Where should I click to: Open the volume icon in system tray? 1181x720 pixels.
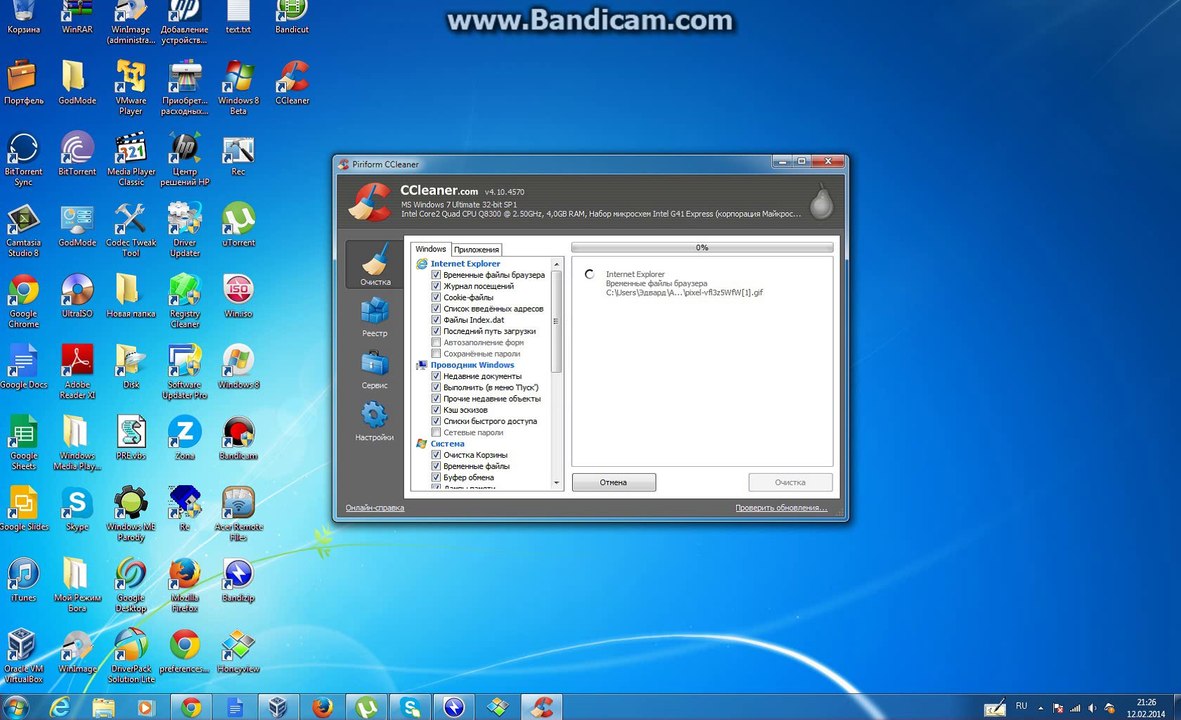(x=1093, y=708)
